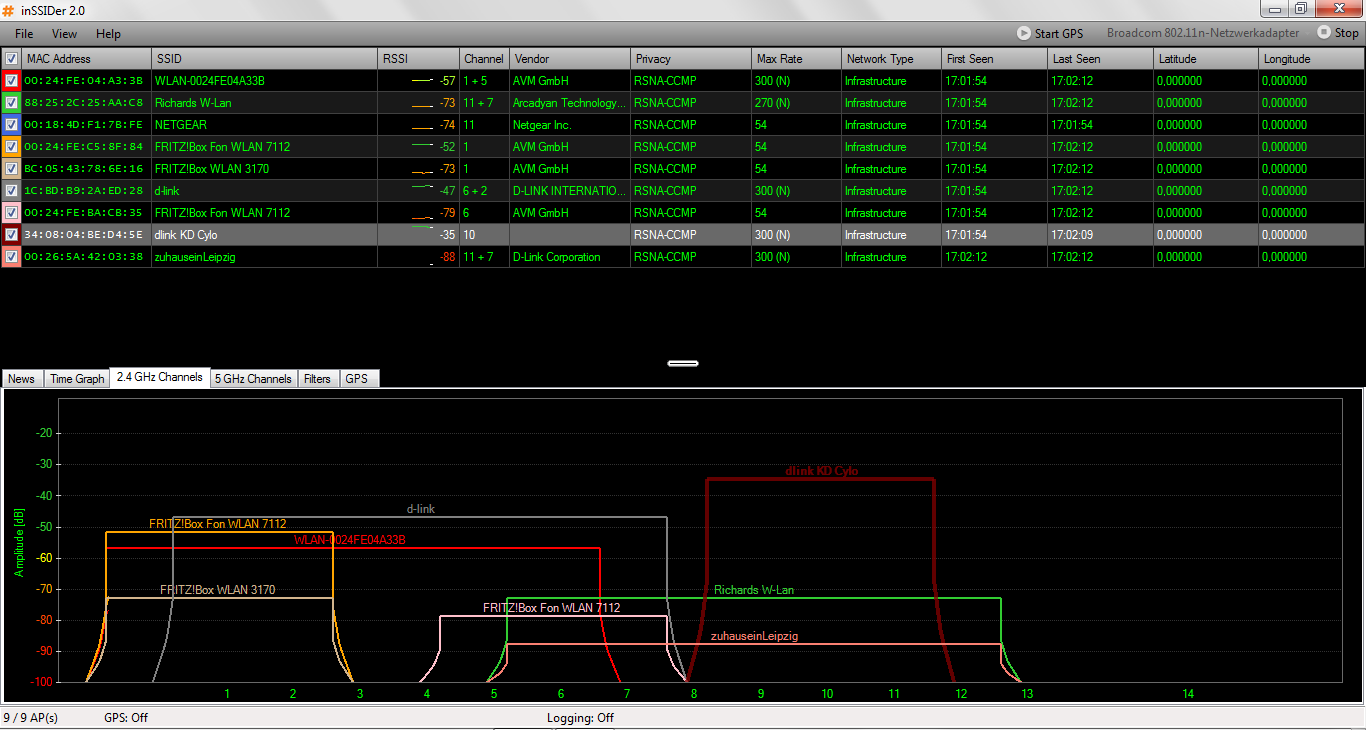Sort by the Channel column header

[484, 59]
